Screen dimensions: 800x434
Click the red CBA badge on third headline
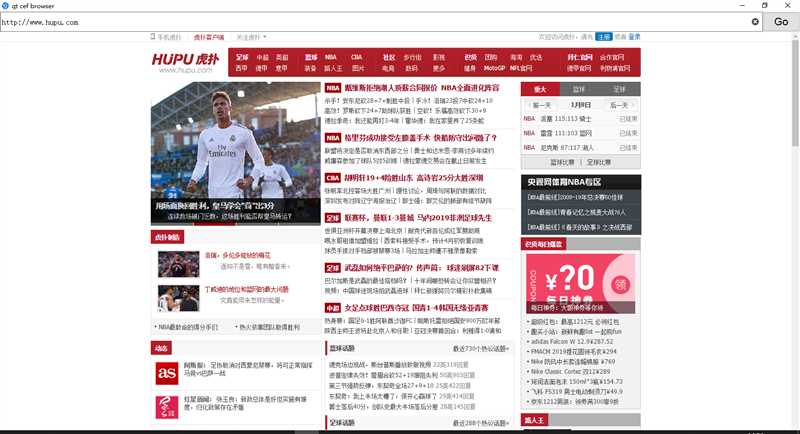pos(333,177)
